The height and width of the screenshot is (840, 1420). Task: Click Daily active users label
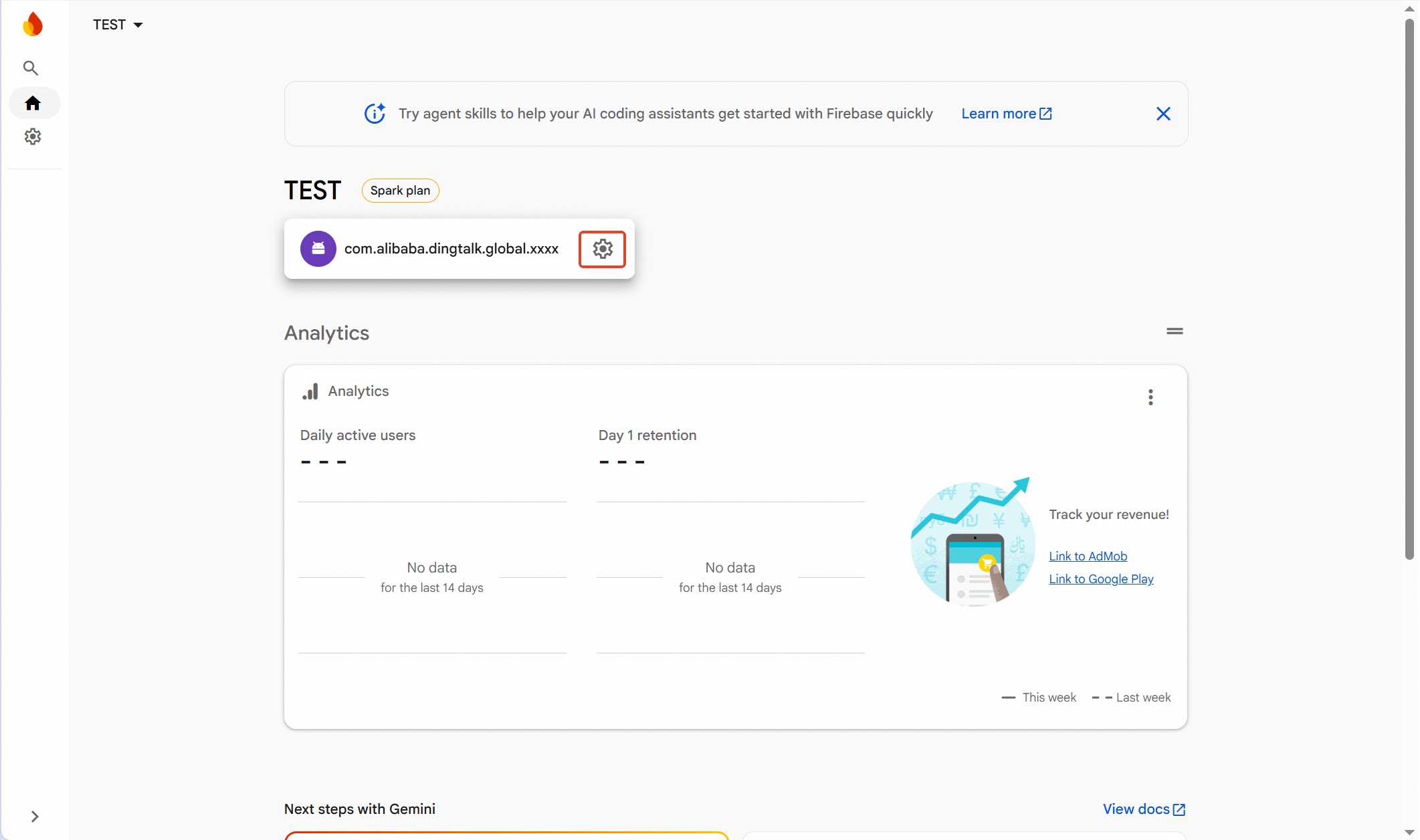click(358, 435)
